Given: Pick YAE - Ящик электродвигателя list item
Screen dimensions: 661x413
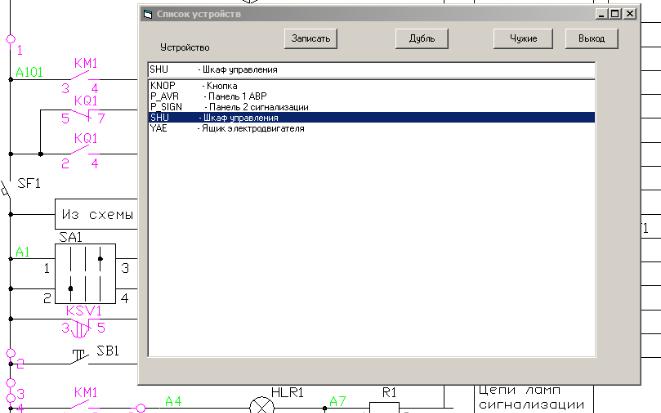Looking at the screenshot, I should click(x=225, y=127).
